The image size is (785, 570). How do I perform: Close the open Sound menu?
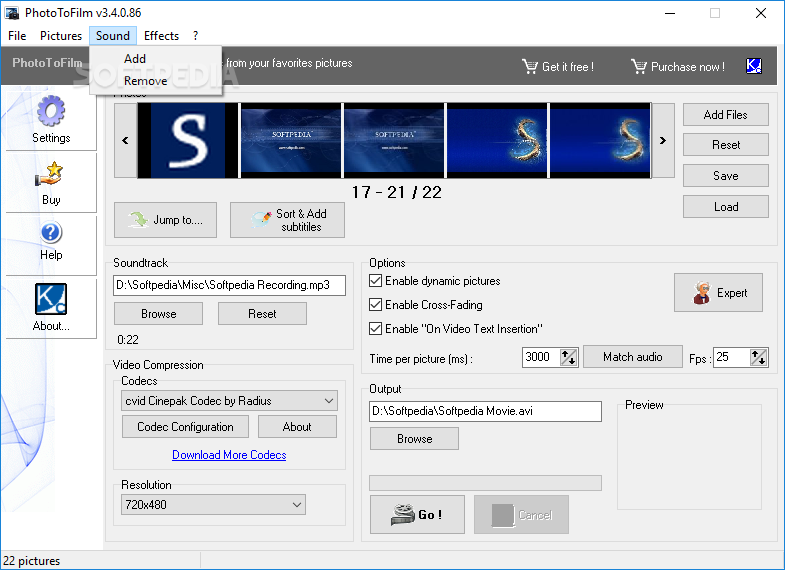click(113, 36)
